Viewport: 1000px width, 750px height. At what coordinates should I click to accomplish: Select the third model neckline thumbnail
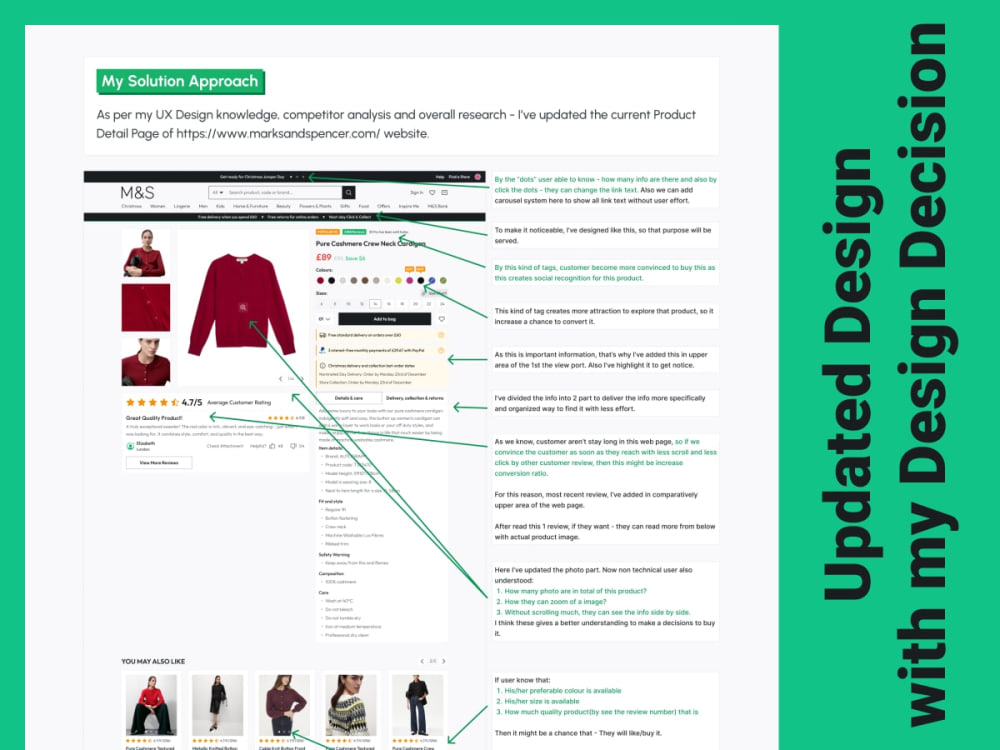[x=146, y=362]
